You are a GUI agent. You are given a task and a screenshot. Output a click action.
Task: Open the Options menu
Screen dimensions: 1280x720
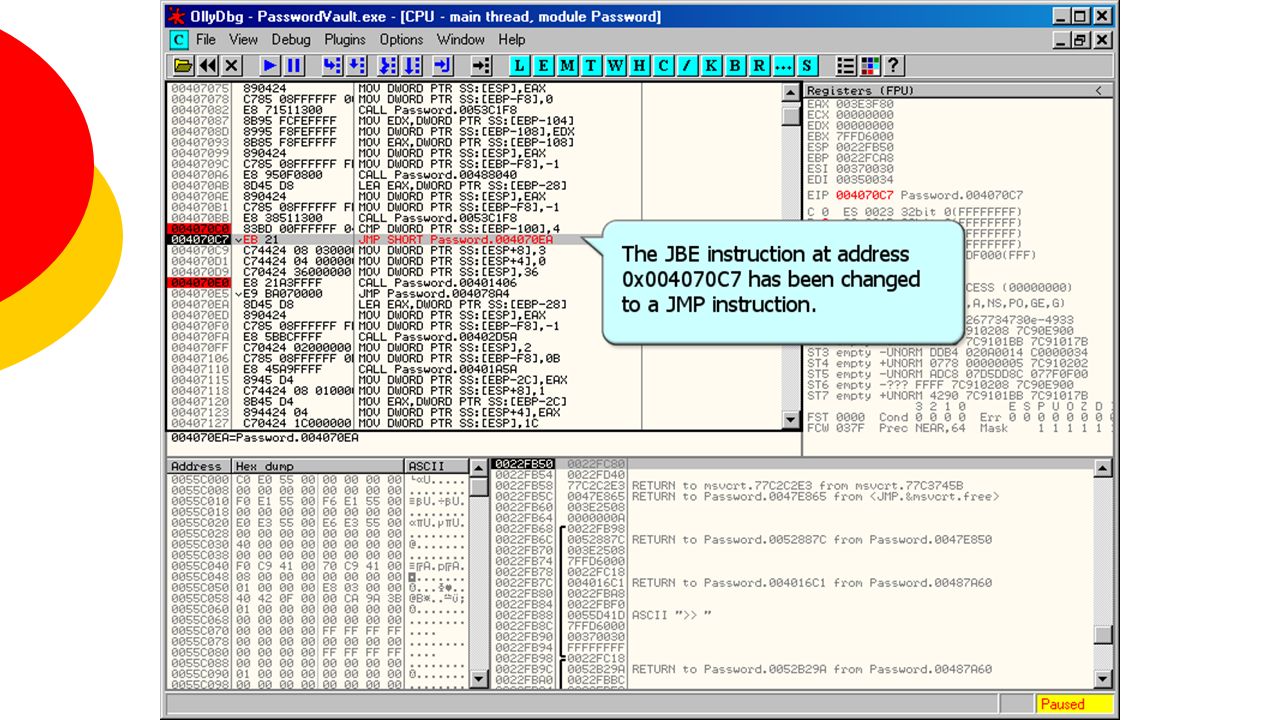tap(401, 40)
